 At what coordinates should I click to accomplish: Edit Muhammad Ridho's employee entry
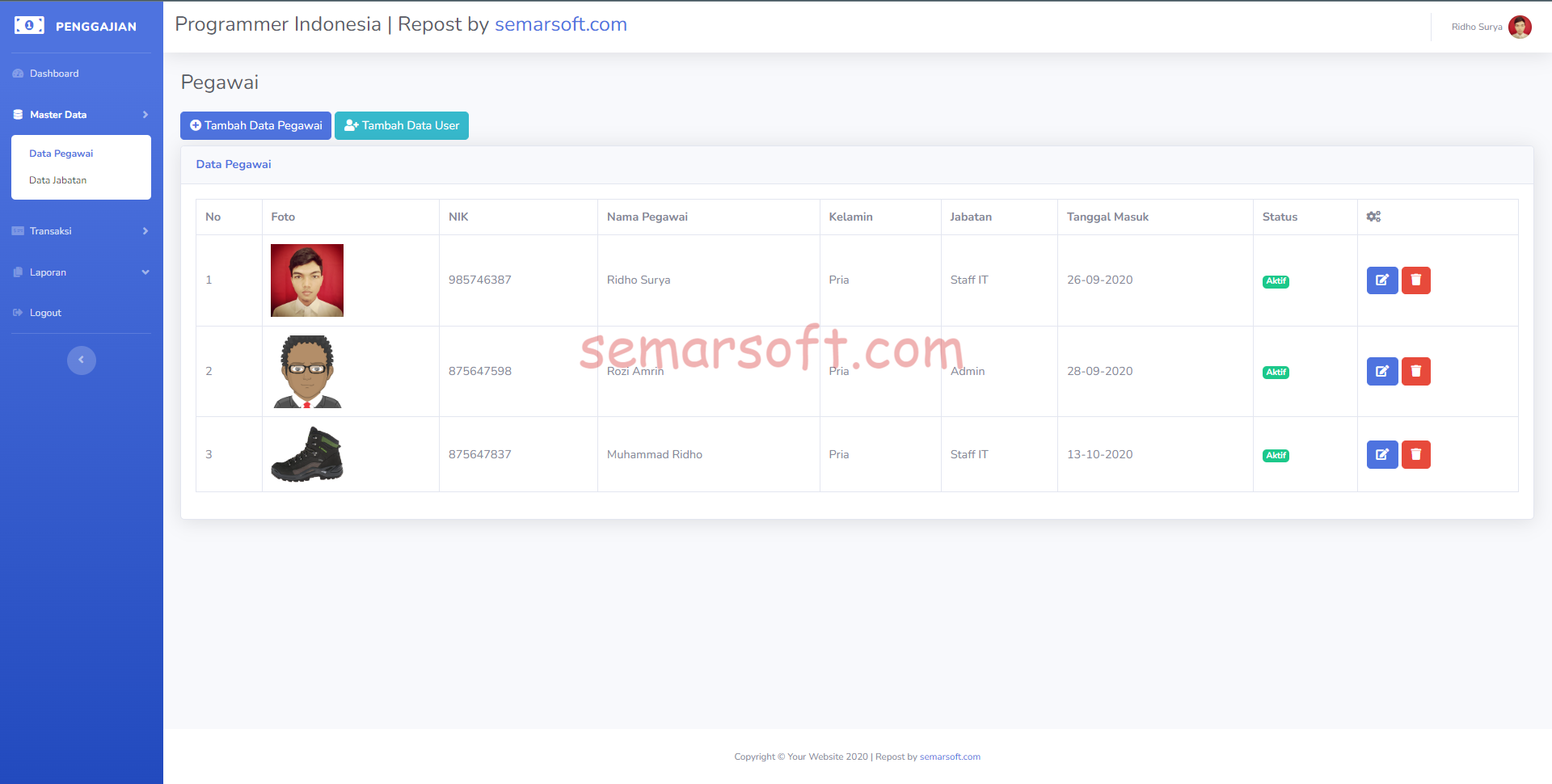(1381, 454)
